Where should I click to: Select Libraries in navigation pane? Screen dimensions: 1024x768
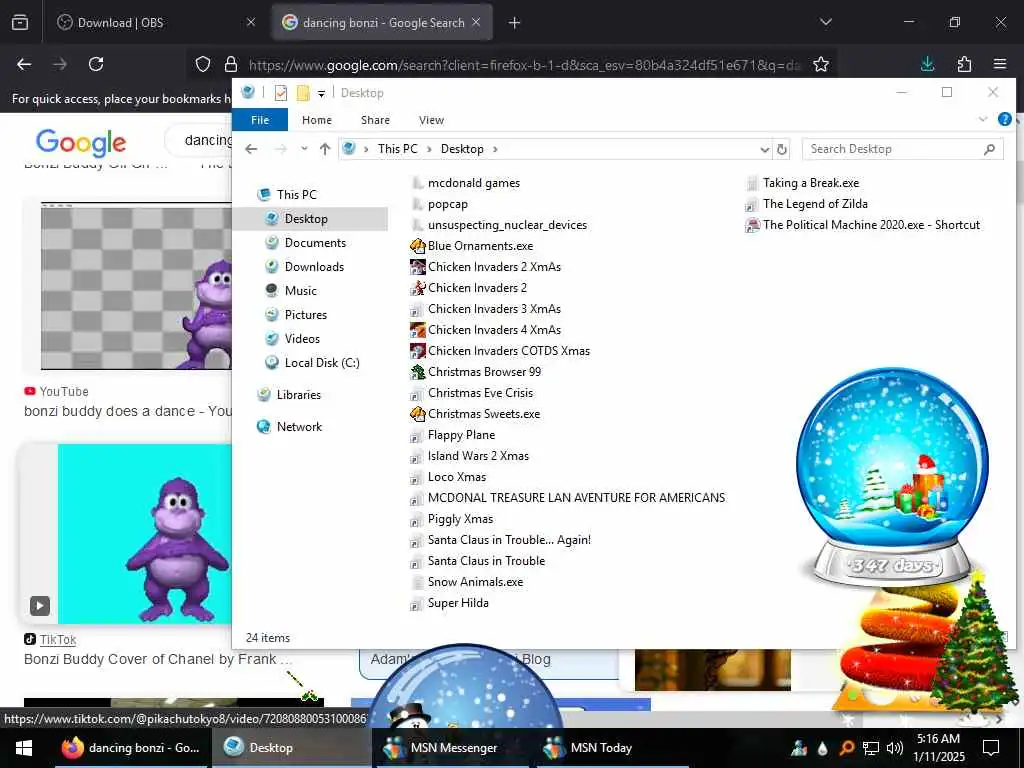(x=298, y=394)
